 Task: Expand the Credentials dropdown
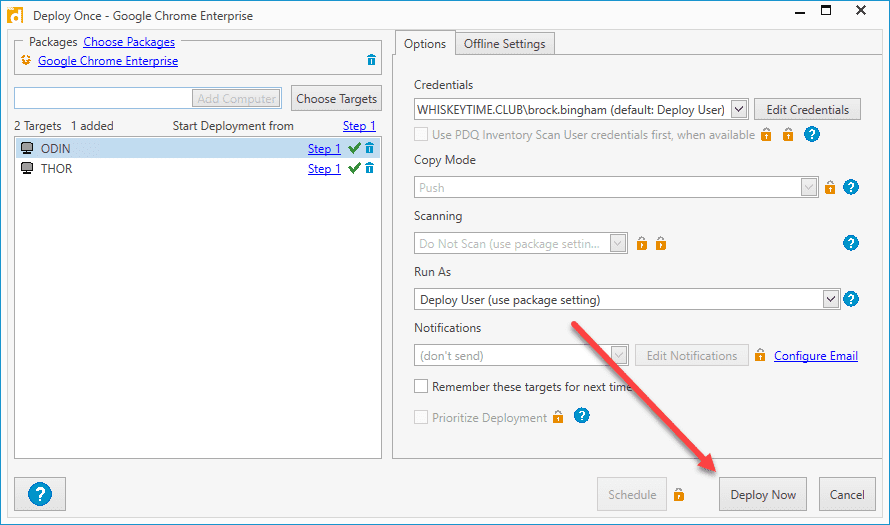tap(738, 109)
